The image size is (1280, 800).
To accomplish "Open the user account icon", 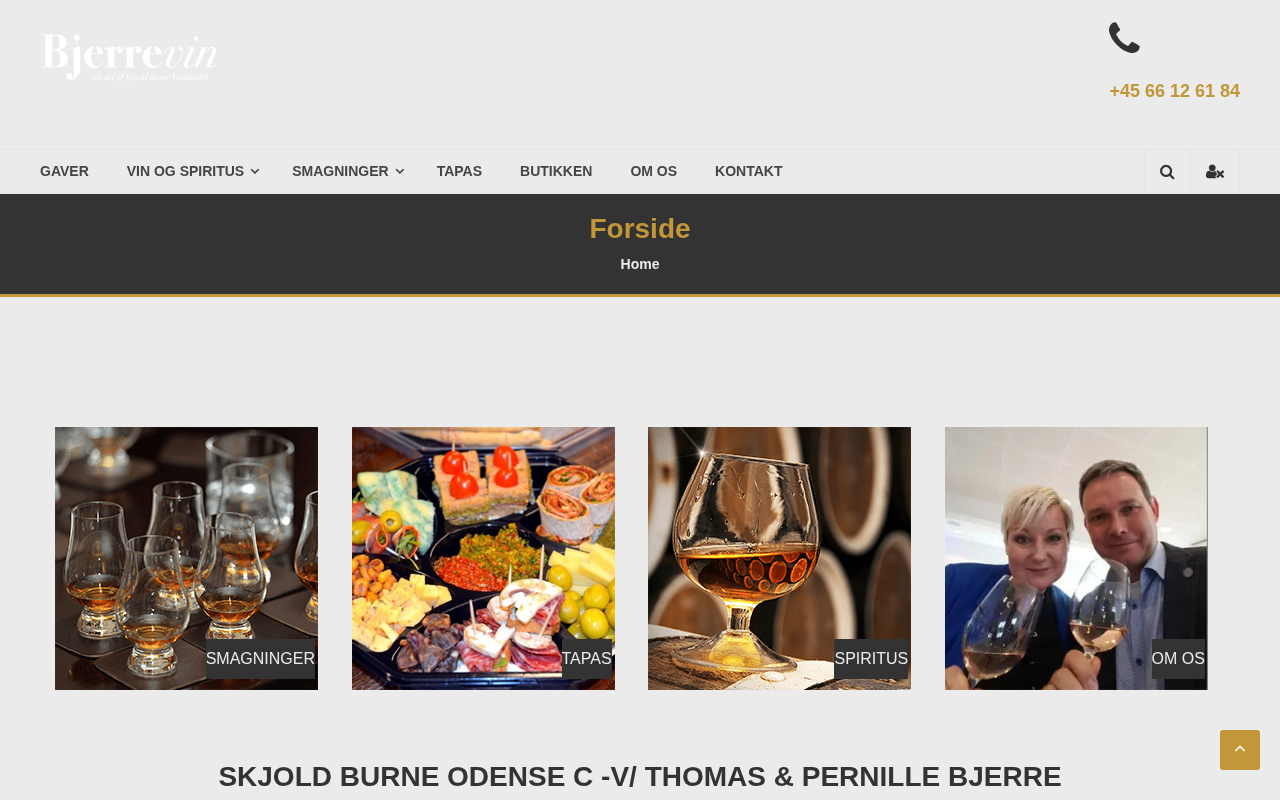I will (1215, 172).
